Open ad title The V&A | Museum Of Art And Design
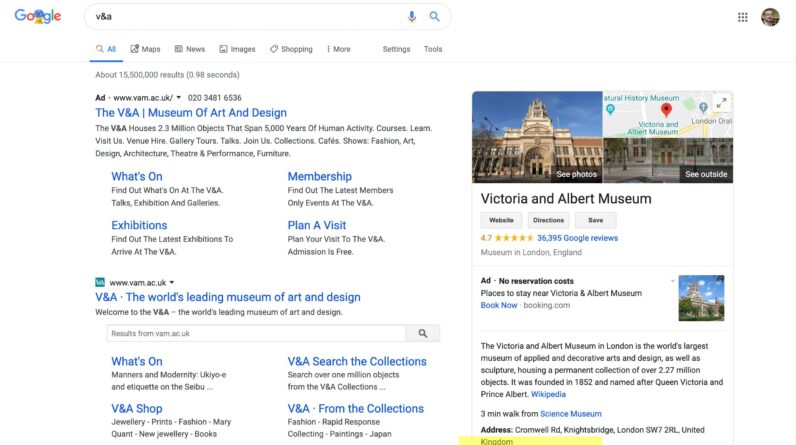The height and width of the screenshot is (445, 796). pos(191,113)
